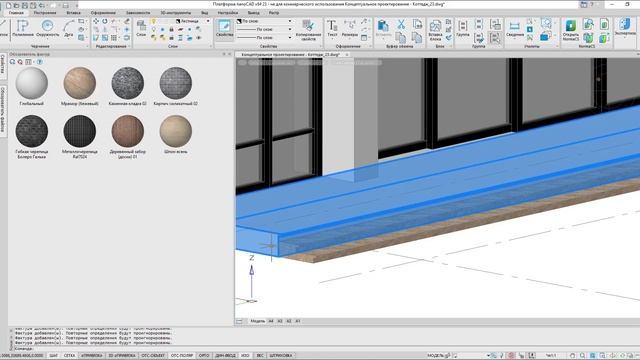Viewport: 640px width, 360px height.
Task: Open the rectangle tool dropdown arrow
Action: point(86,21)
